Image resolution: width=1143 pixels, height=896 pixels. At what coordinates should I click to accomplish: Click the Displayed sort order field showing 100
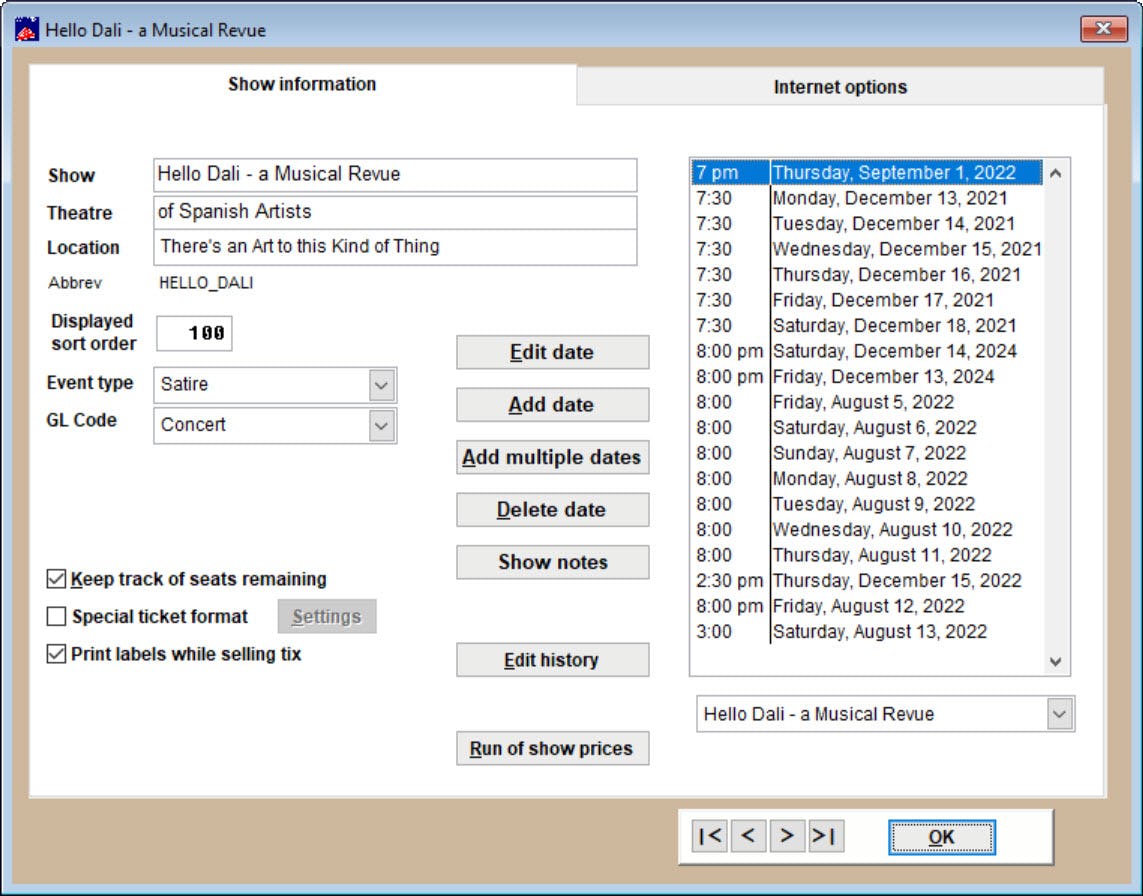click(193, 333)
